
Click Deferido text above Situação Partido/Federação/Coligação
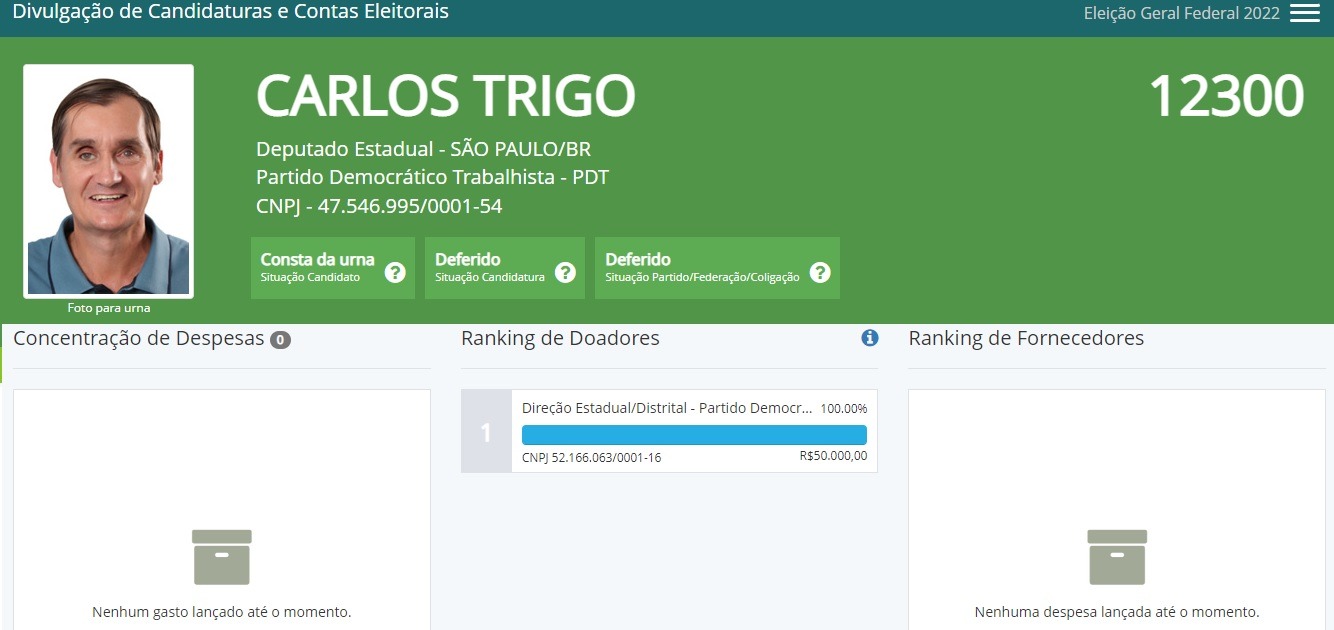click(x=637, y=259)
